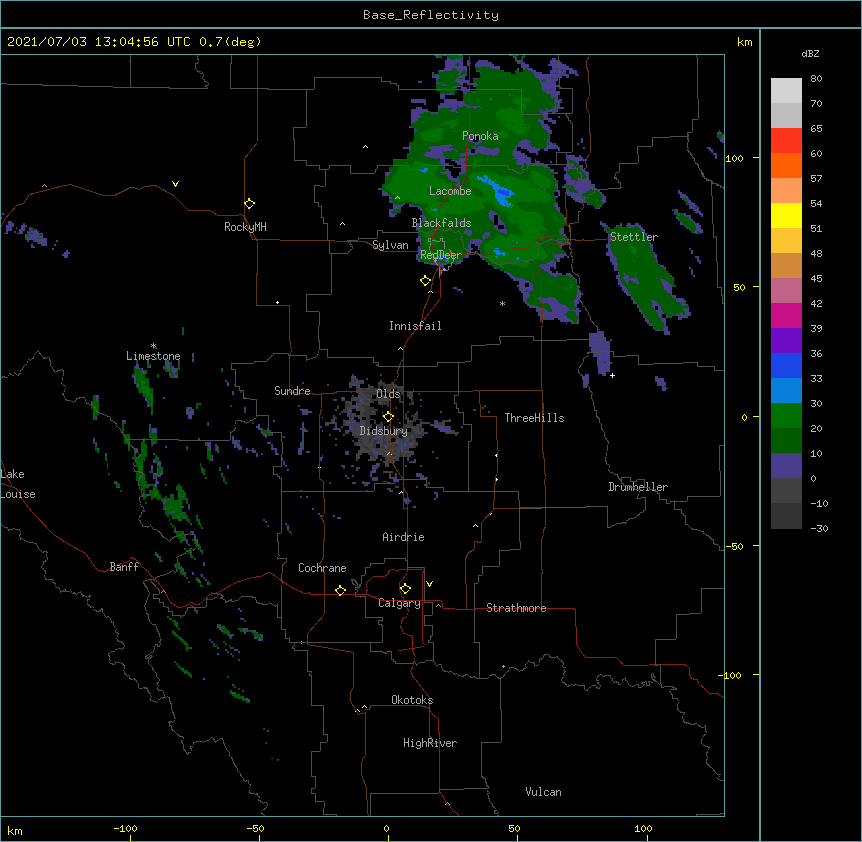Select the orange 60 dBZ legend swatch
The width and height of the screenshot is (862, 842).
click(x=786, y=165)
